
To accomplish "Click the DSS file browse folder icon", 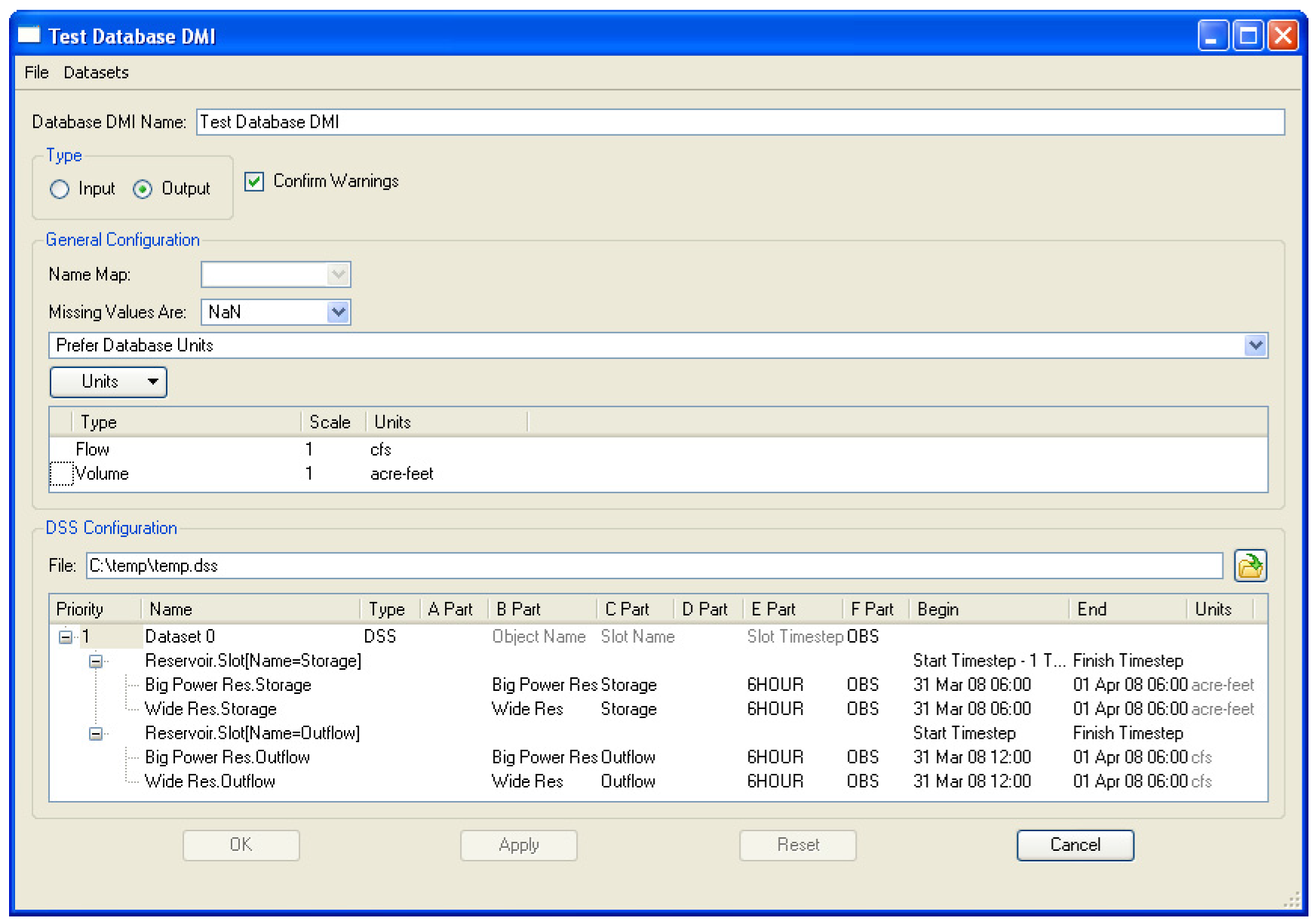I will coord(1250,566).
